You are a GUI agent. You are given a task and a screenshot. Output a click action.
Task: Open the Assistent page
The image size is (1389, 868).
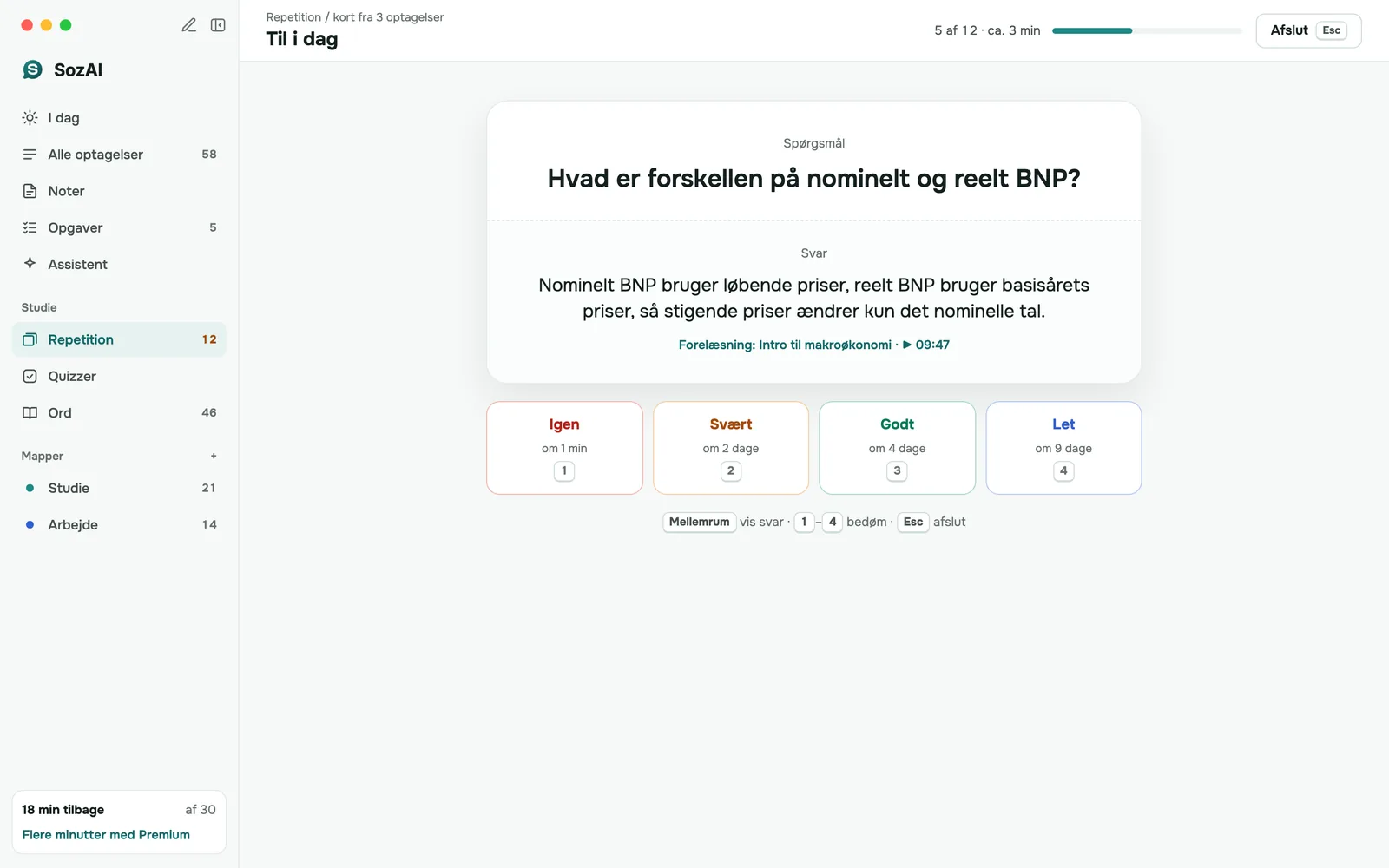119,264
